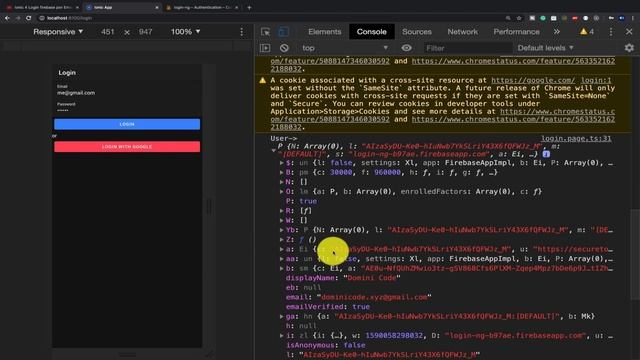
Task: Open the https://google.com/ link
Action: [533, 80]
